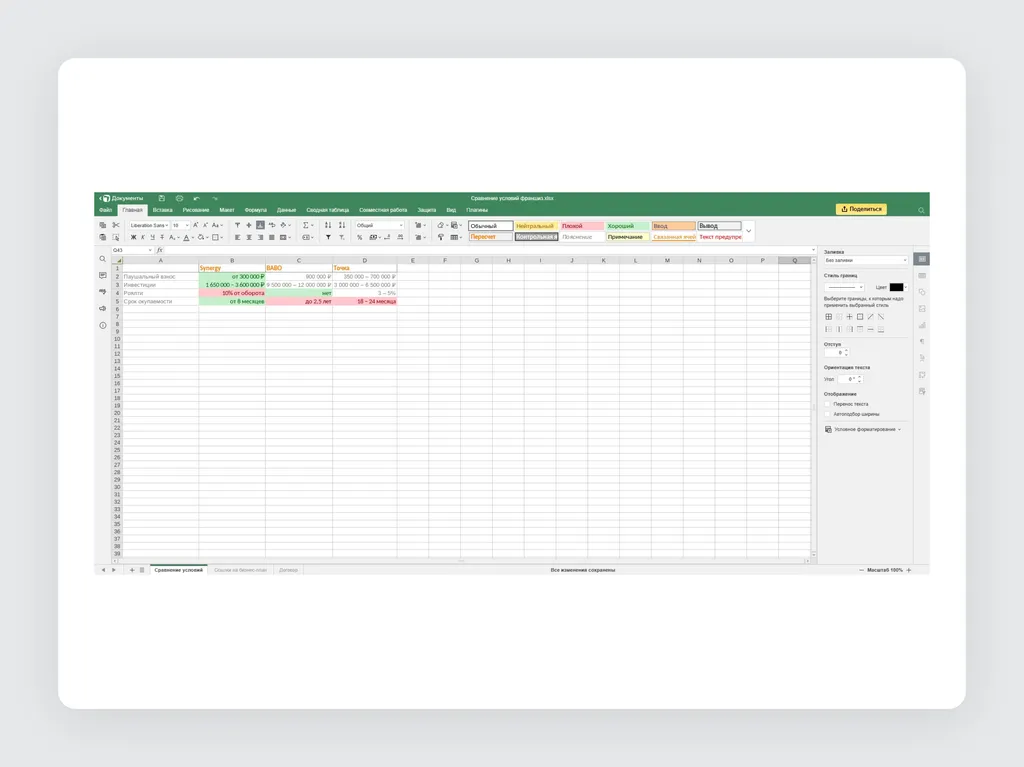Click the copy style paintbrush icon
Image resolution: width=1024 pixels, height=767 pixels.
(x=441, y=237)
